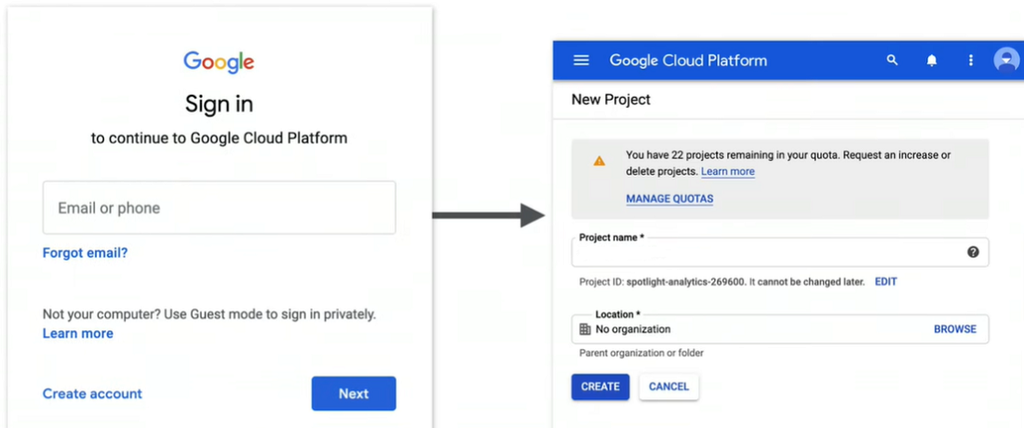
Task: Click the organization building icon in Location
Action: point(585,329)
